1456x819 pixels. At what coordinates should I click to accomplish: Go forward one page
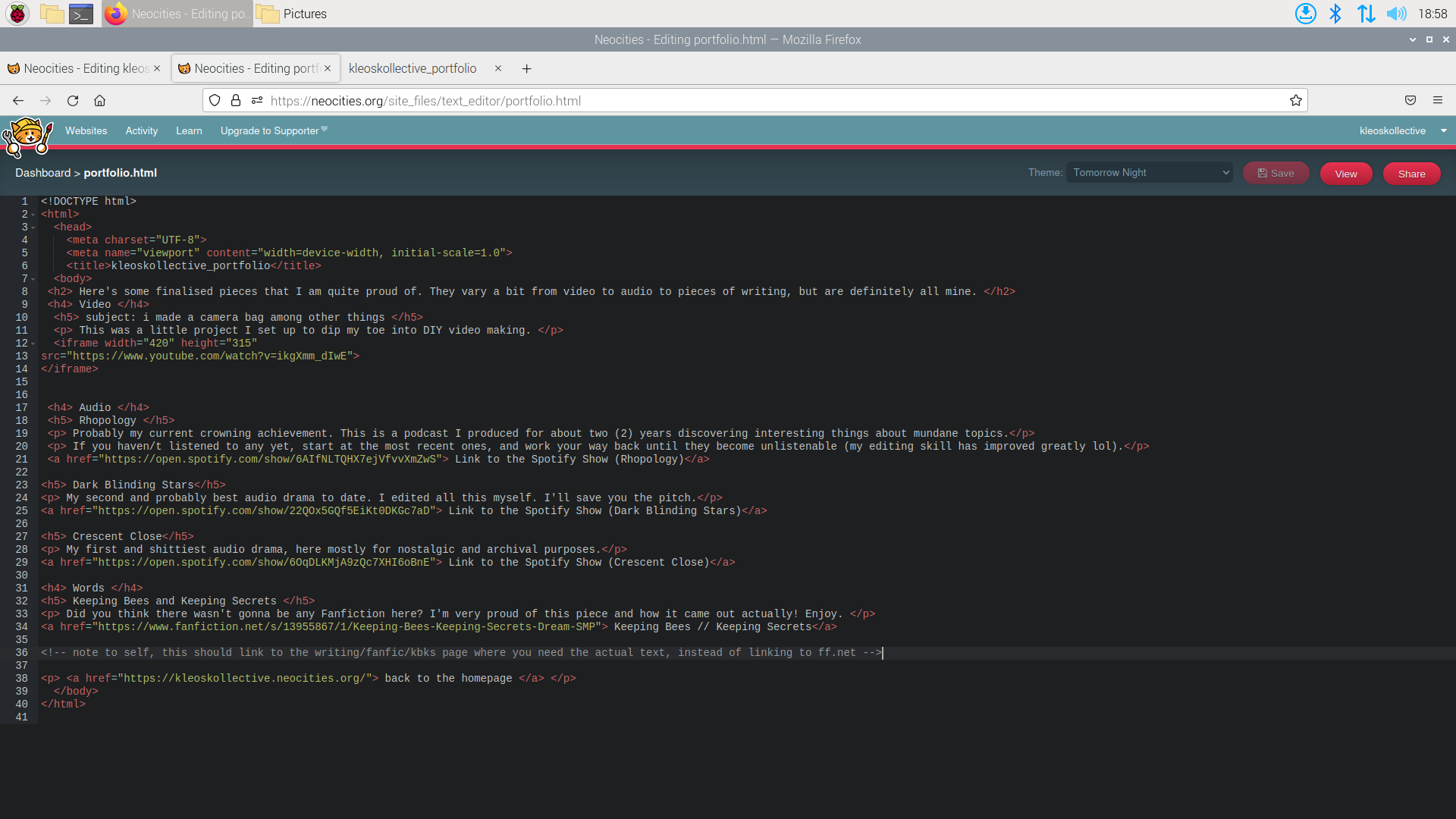point(45,100)
